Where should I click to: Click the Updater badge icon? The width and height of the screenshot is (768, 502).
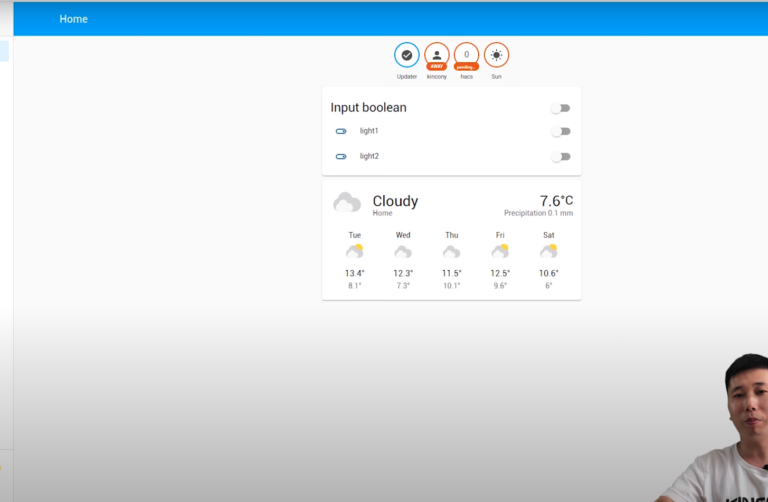[407, 55]
